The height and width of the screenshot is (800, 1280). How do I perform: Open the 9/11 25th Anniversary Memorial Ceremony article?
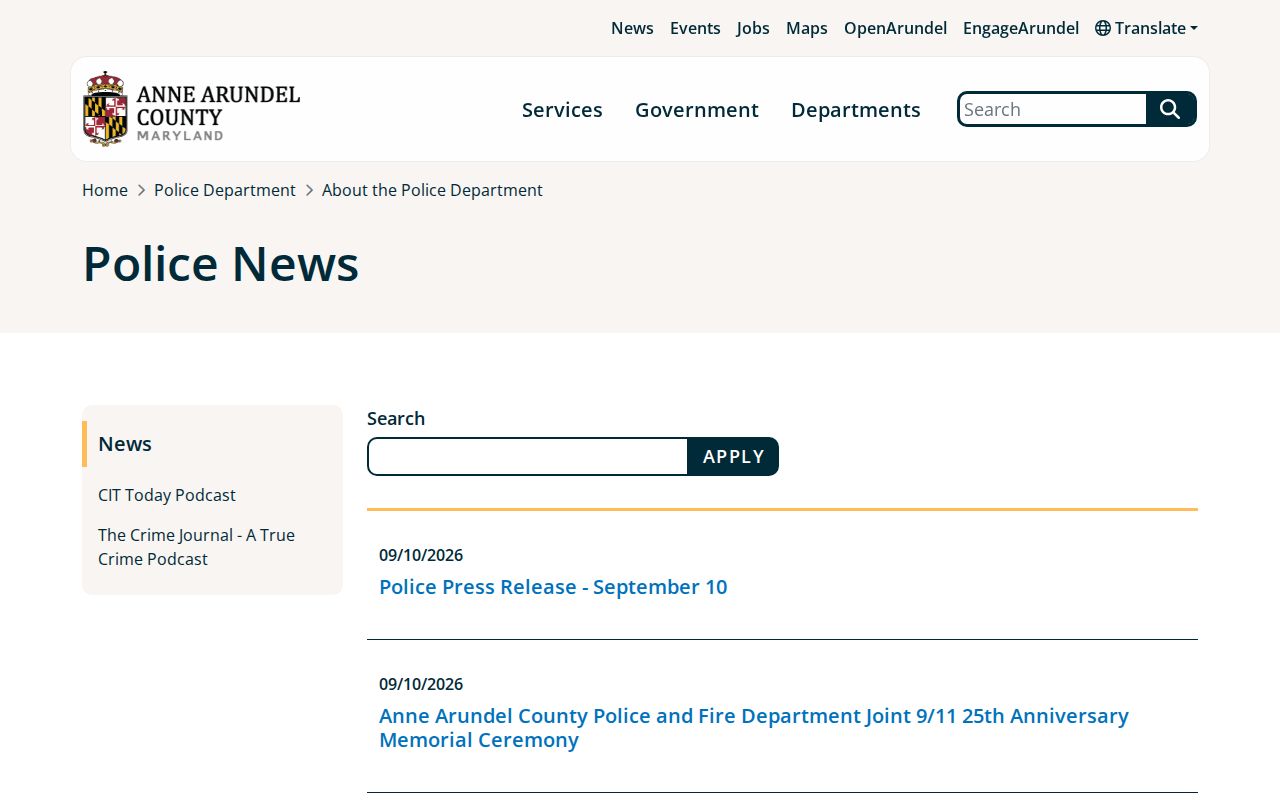point(754,728)
